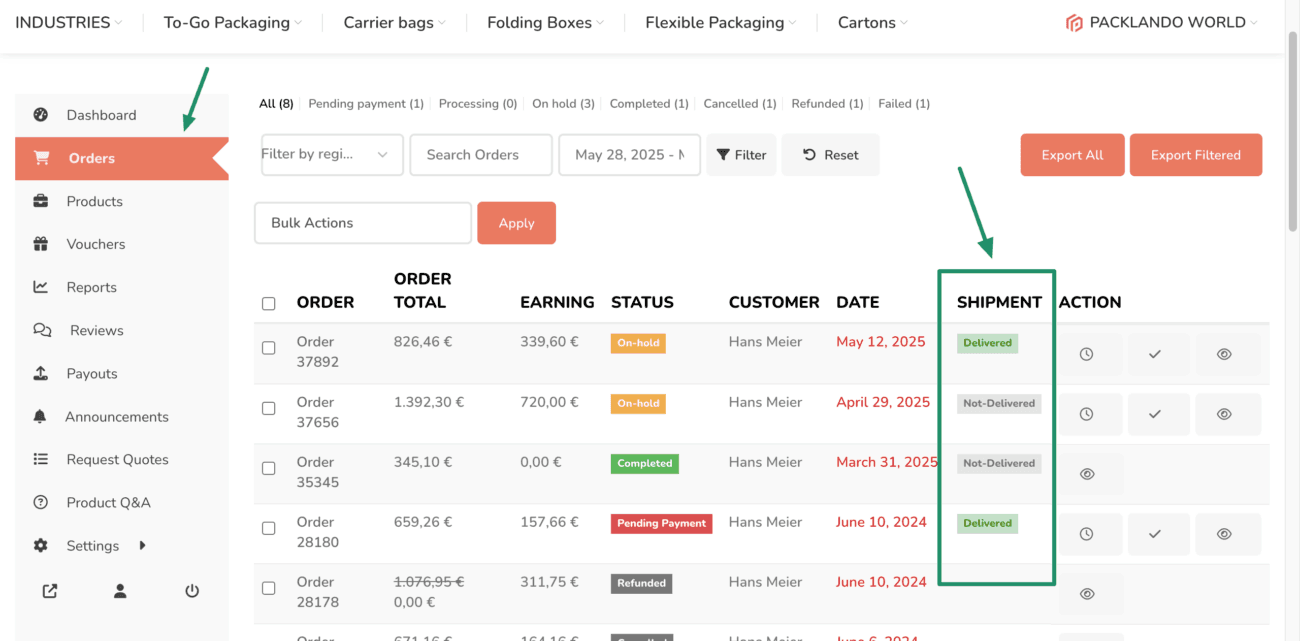View Order 28178 with eye icon

1087,594
